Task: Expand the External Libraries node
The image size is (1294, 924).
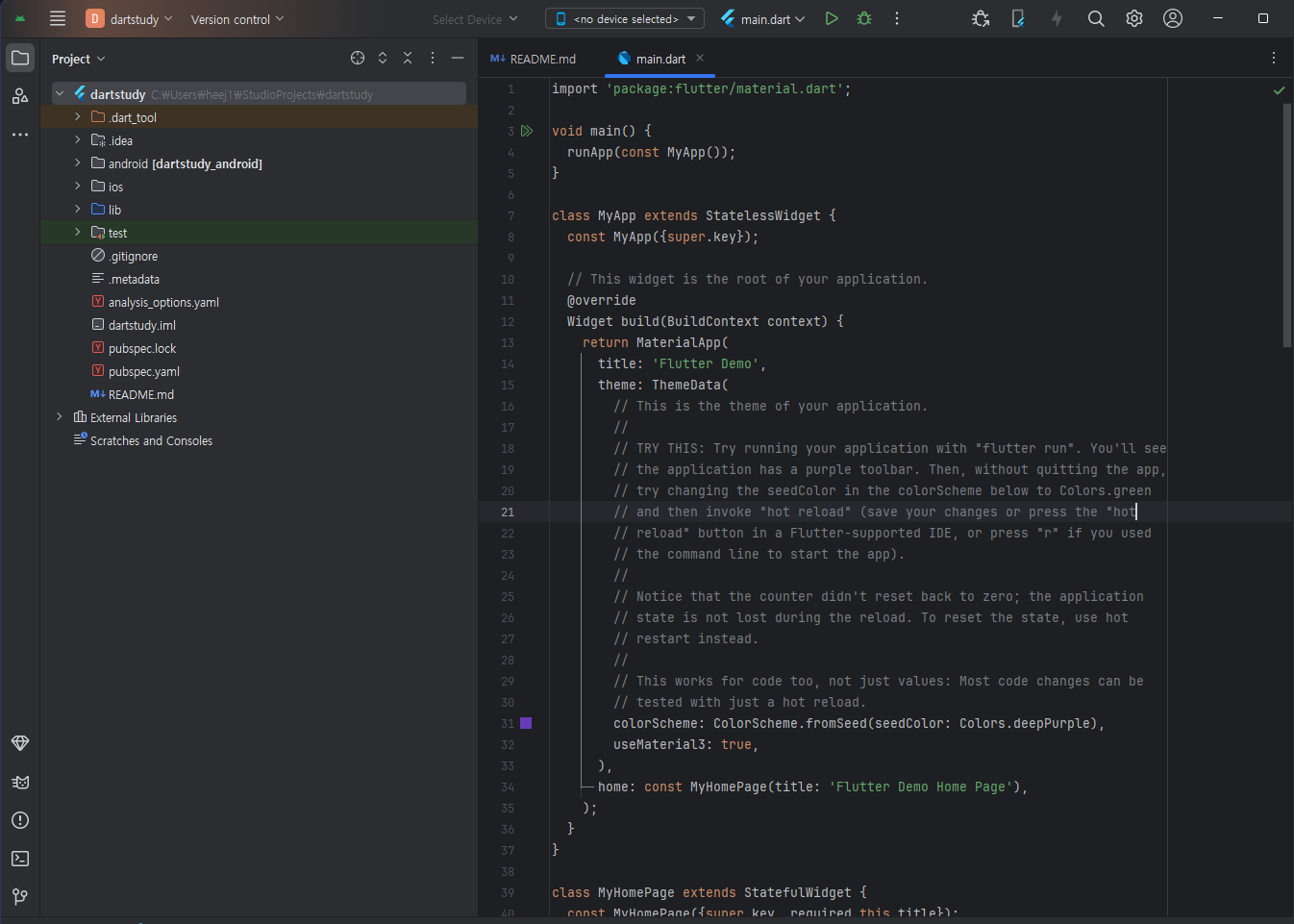Action: 60,417
